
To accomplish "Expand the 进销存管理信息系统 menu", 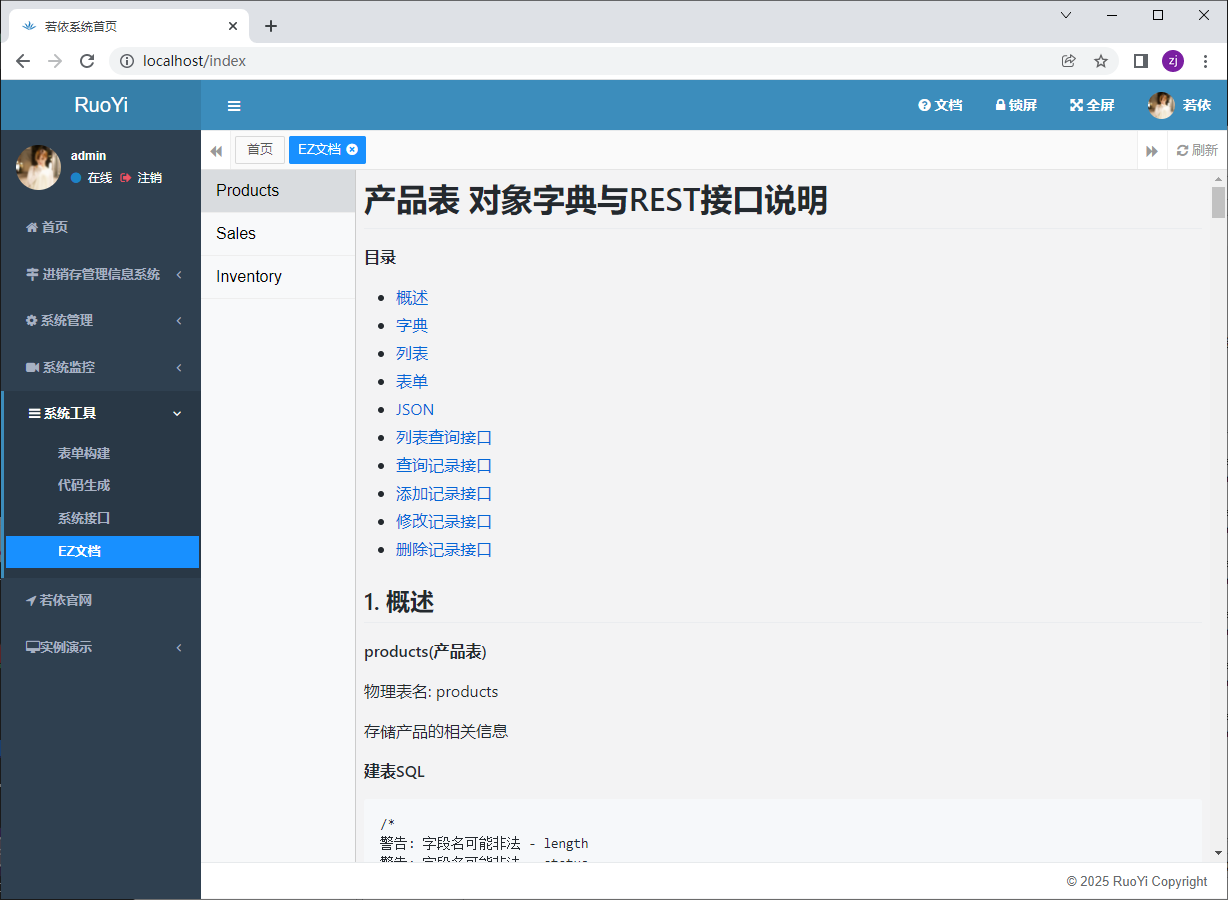I will 100,274.
